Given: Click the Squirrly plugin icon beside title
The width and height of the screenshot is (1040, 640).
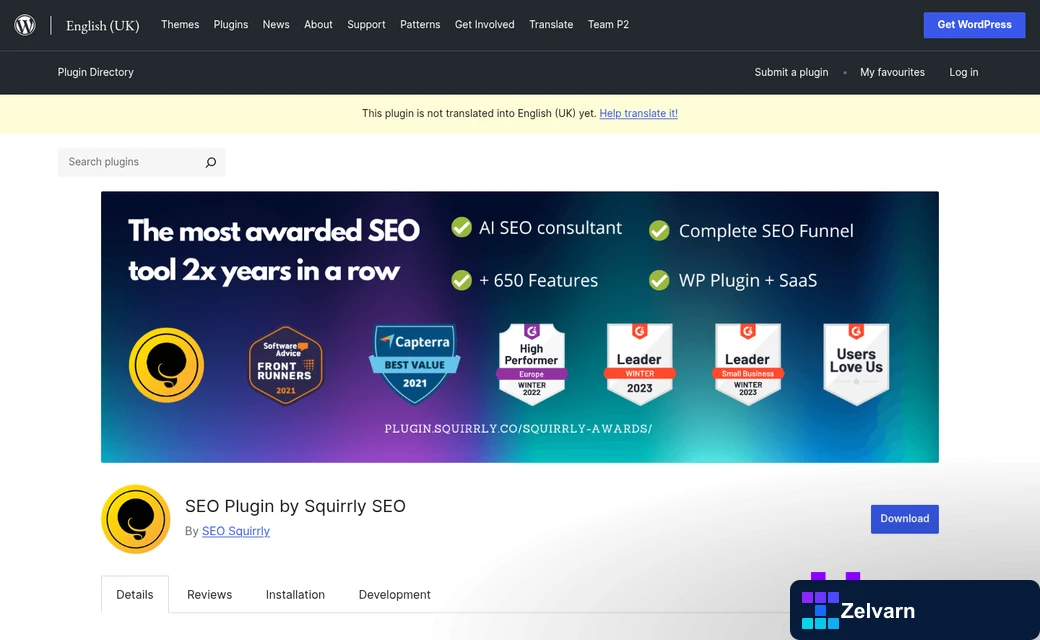Looking at the screenshot, I should [136, 519].
